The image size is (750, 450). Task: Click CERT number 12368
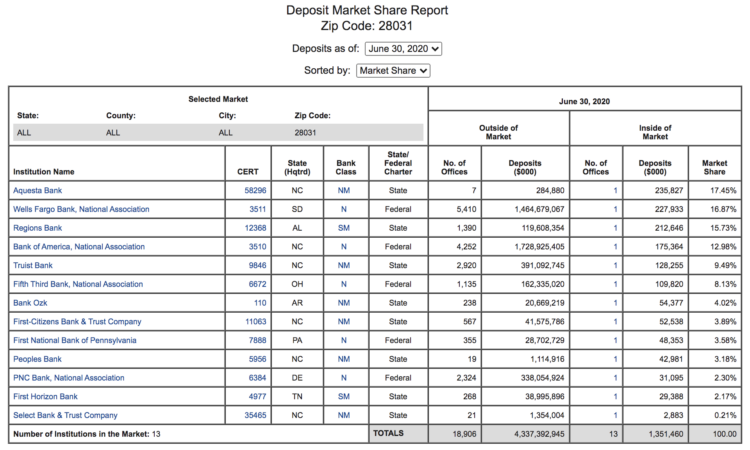point(255,228)
